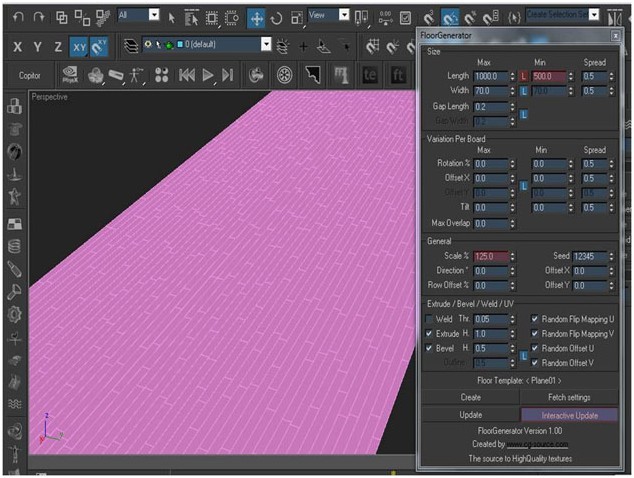634x478 pixels.
Task: Restrict to XY plane
Action: click(x=79, y=47)
